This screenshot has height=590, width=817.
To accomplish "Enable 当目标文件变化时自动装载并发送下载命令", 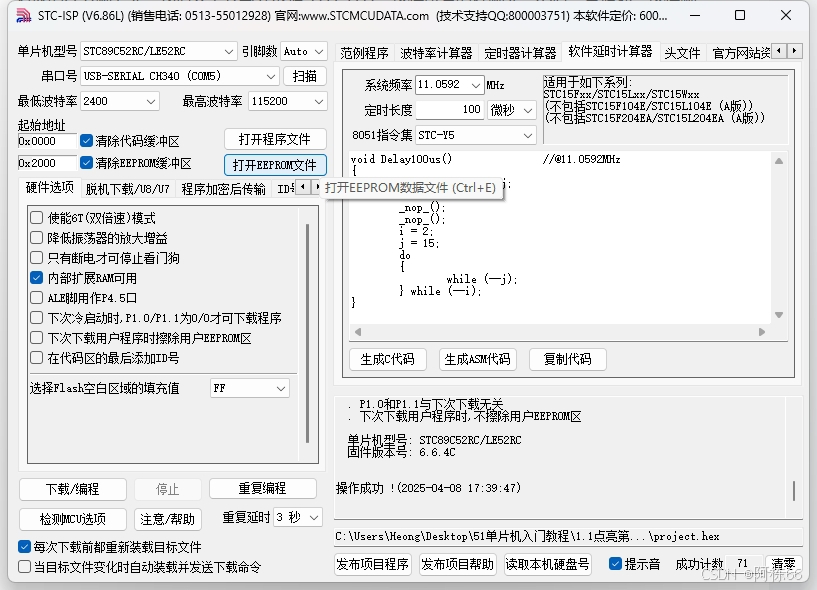I will (24, 567).
